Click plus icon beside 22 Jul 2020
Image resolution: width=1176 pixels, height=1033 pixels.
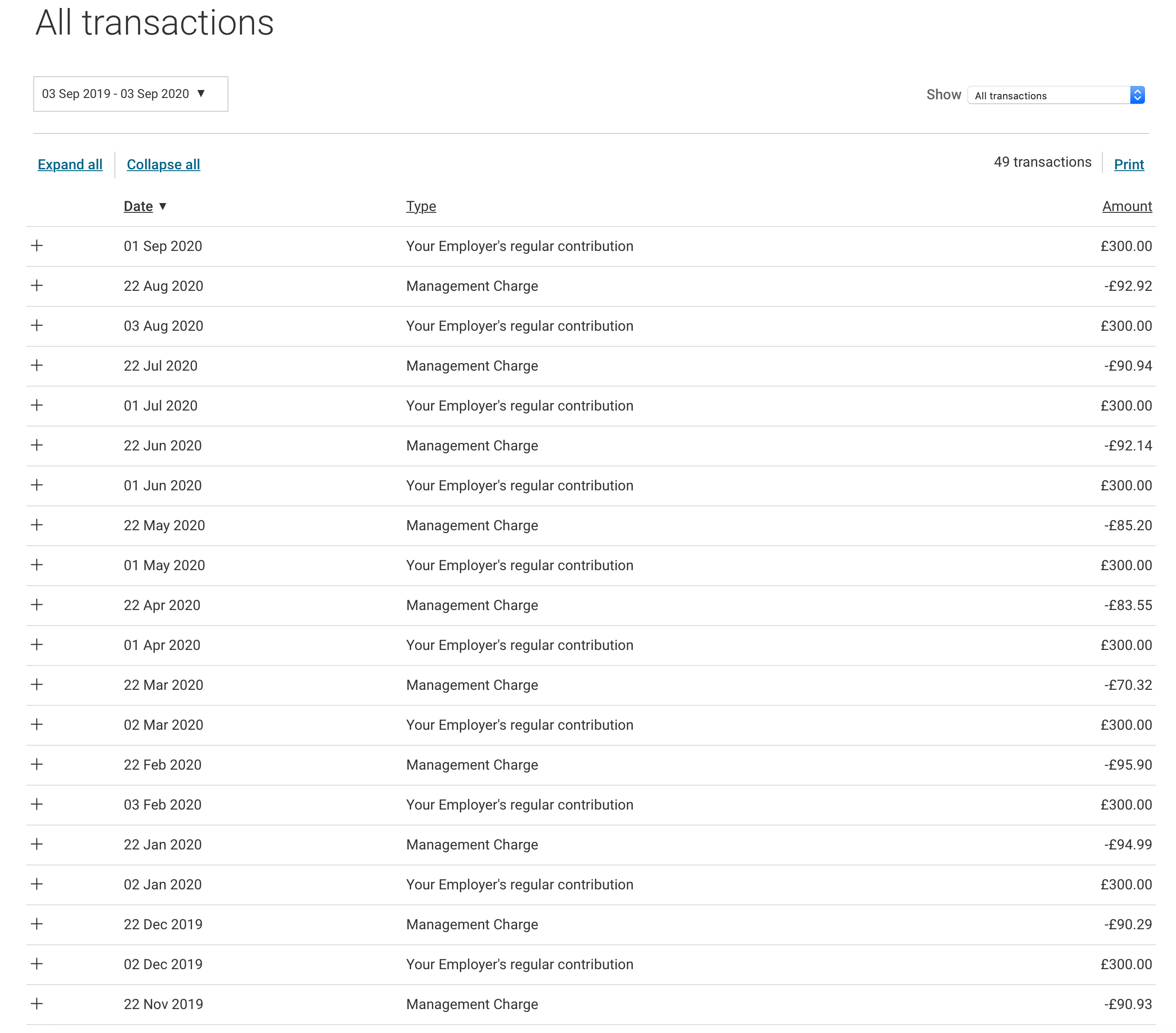tap(37, 365)
